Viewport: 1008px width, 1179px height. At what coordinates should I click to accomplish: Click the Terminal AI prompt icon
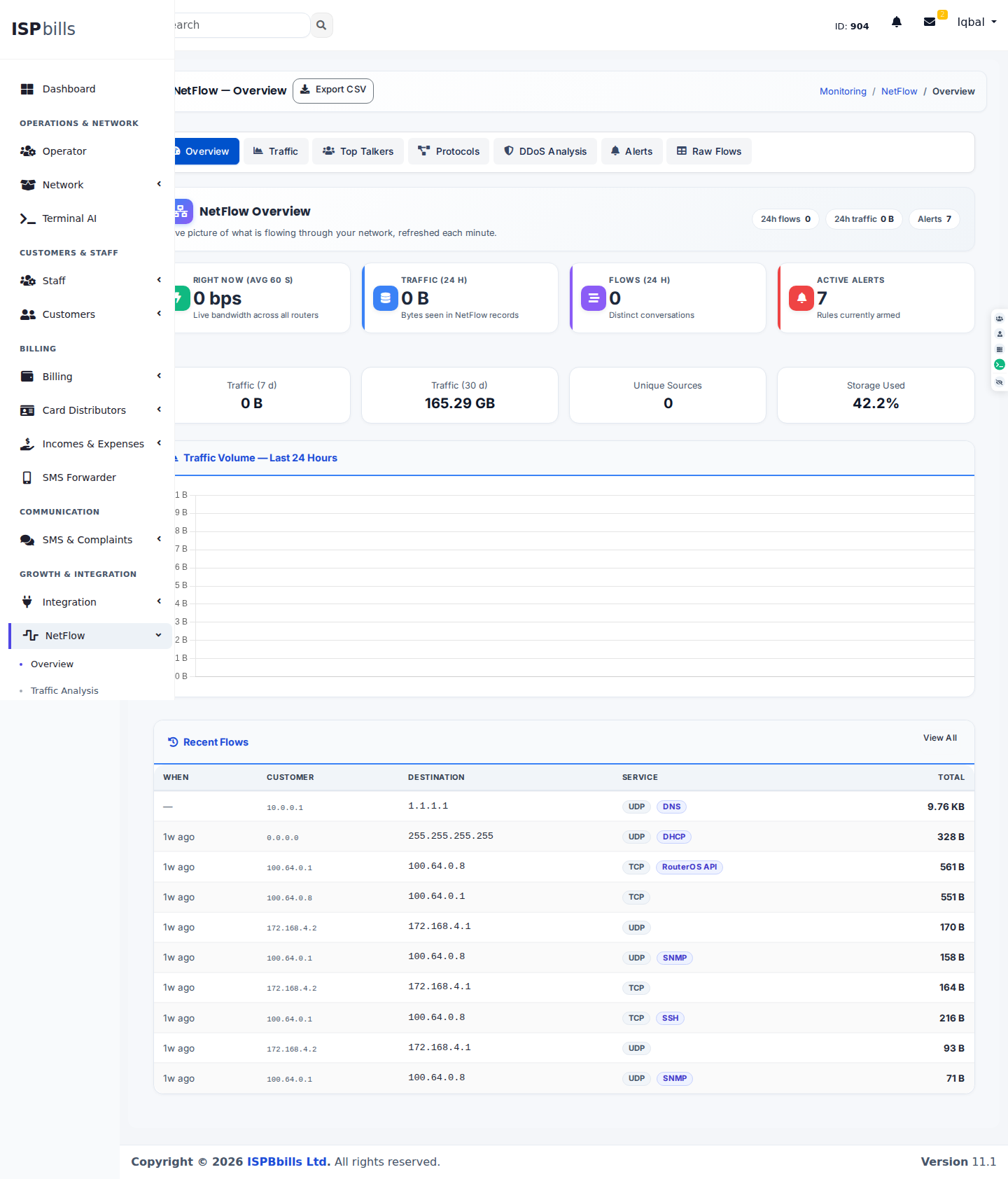coord(27,218)
